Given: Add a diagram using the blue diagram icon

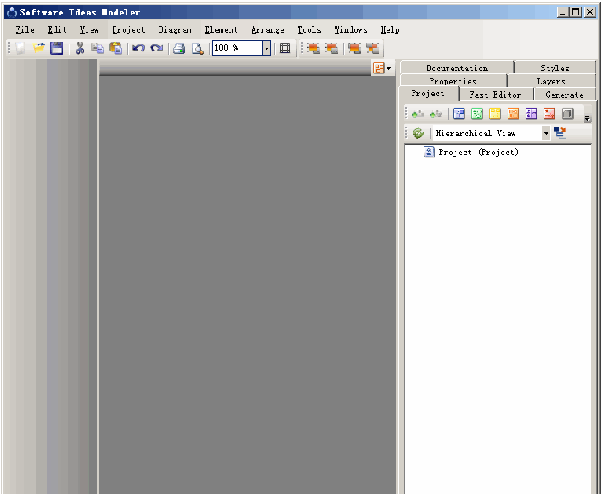Looking at the screenshot, I should point(459,114).
